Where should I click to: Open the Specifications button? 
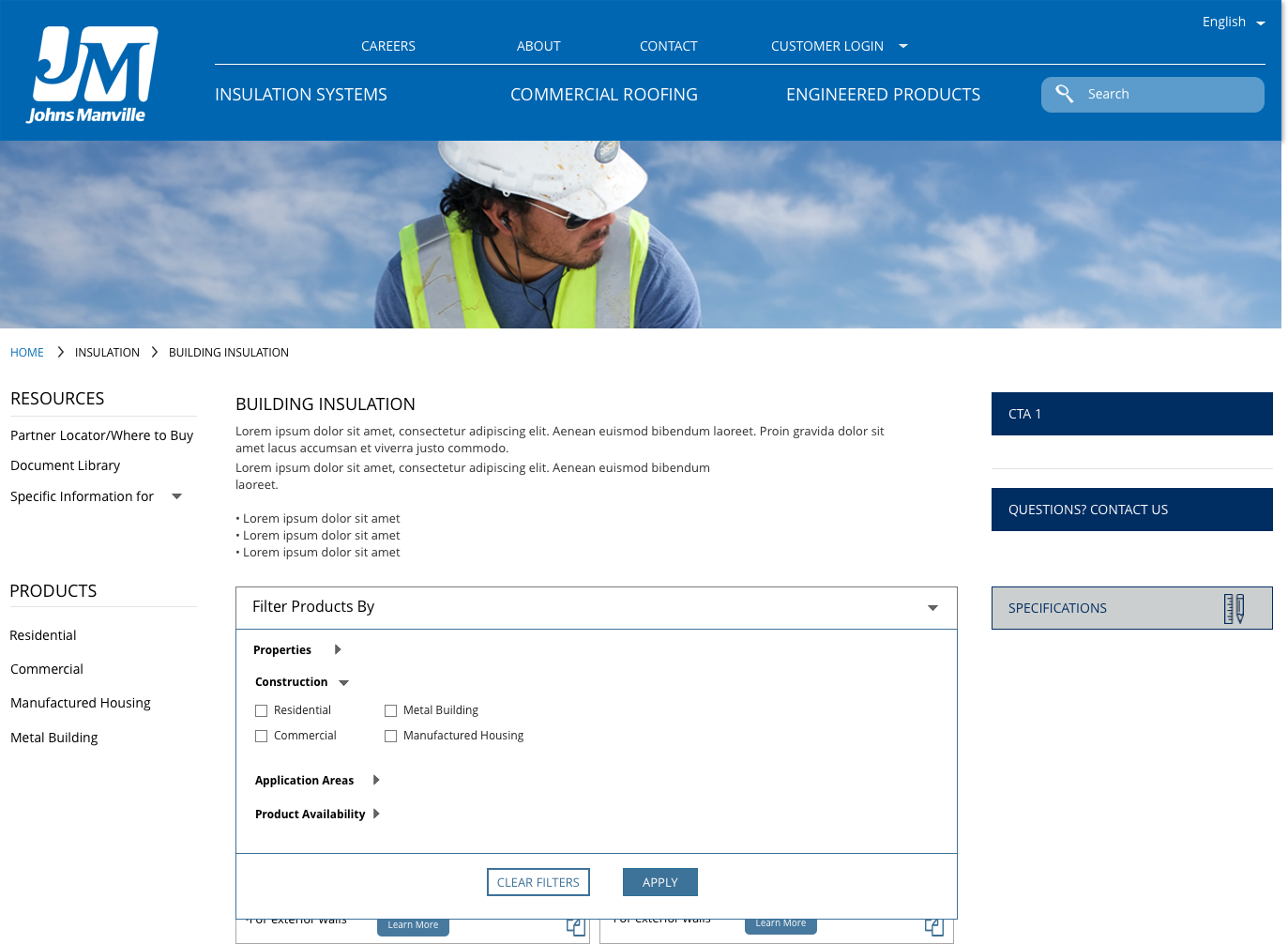tap(1132, 608)
